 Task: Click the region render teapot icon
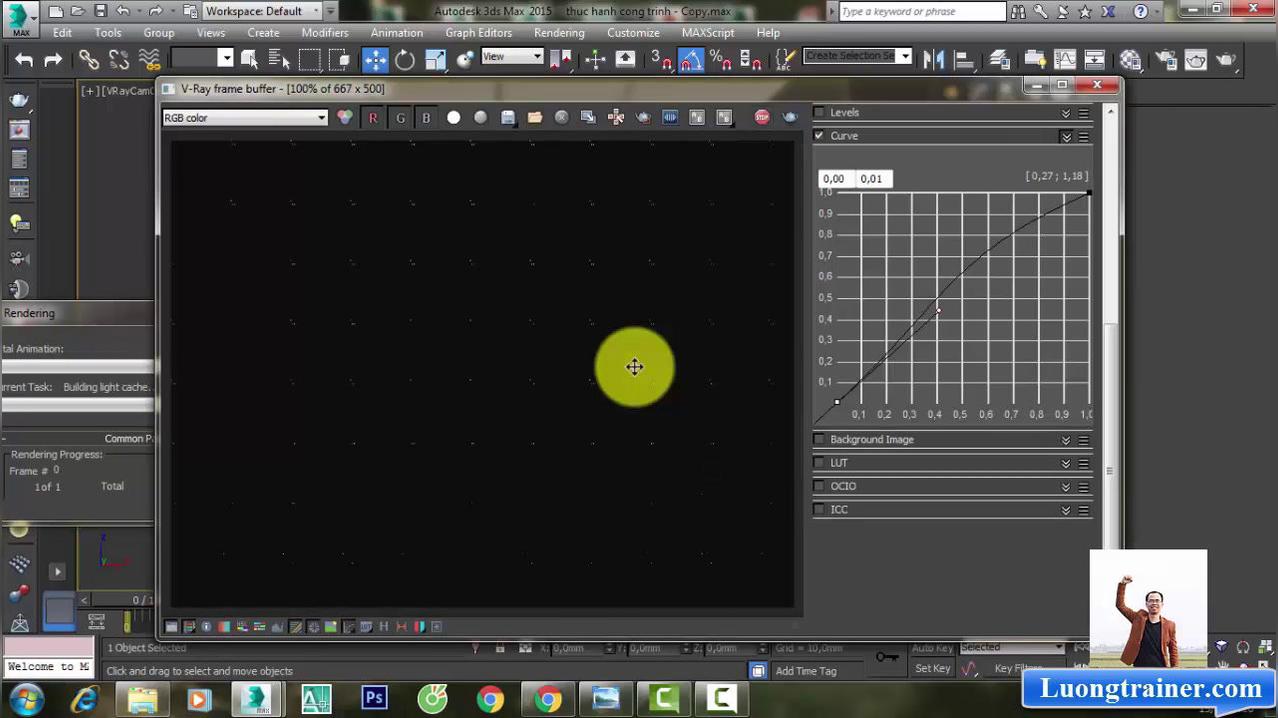pyautogui.click(x=643, y=118)
